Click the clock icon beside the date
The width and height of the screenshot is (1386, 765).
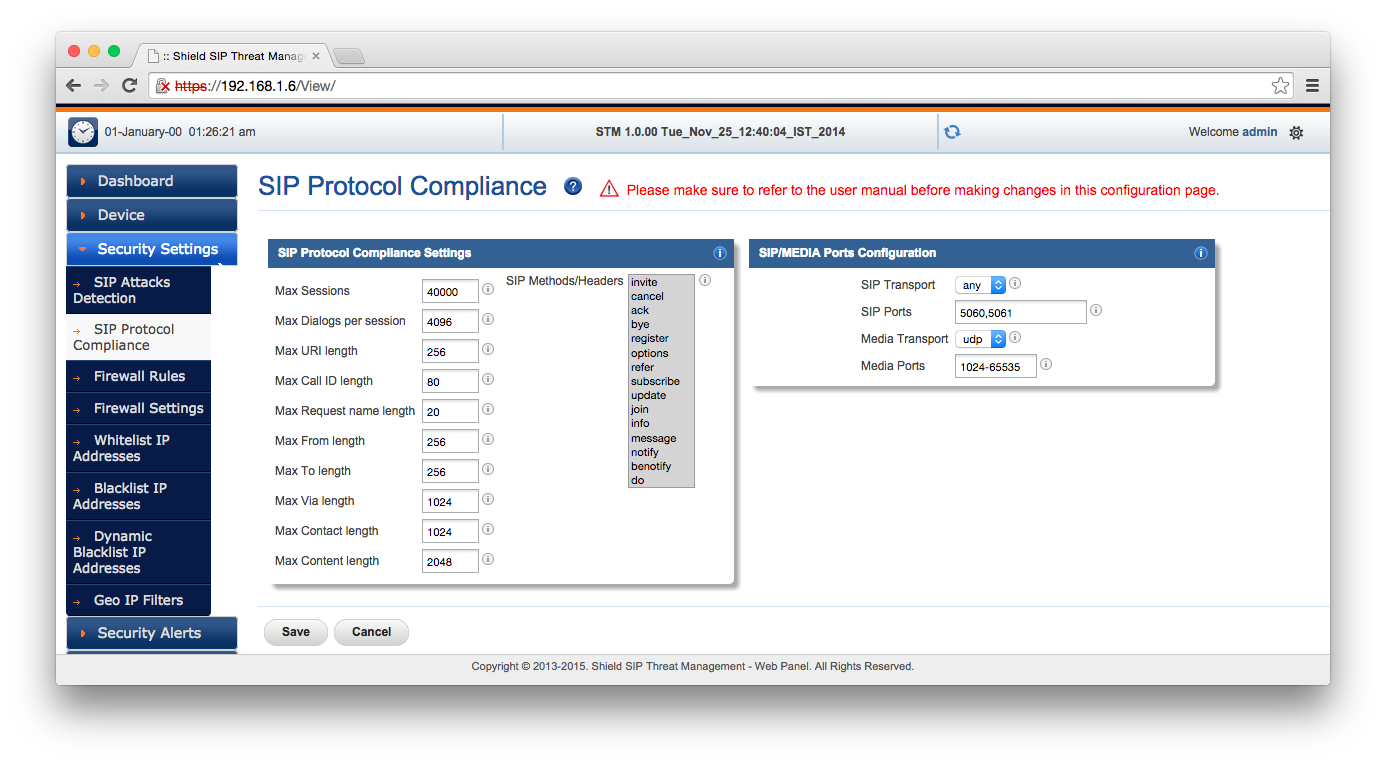coord(83,132)
